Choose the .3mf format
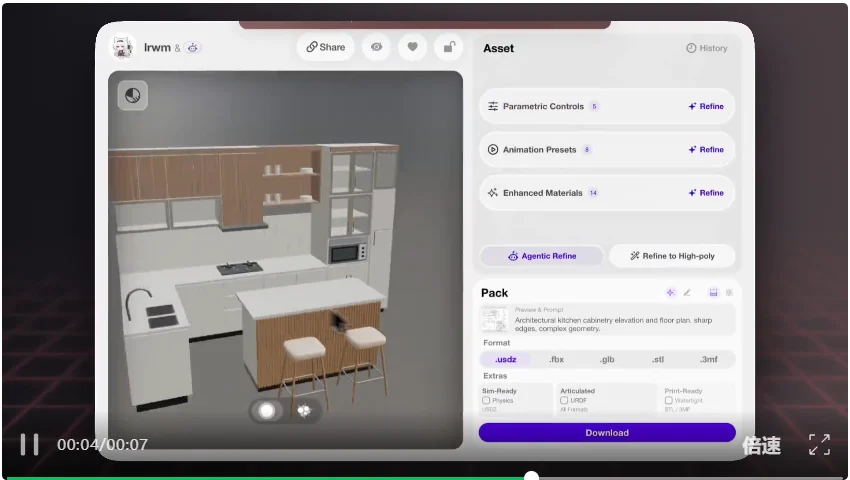850x480 pixels. [709, 360]
